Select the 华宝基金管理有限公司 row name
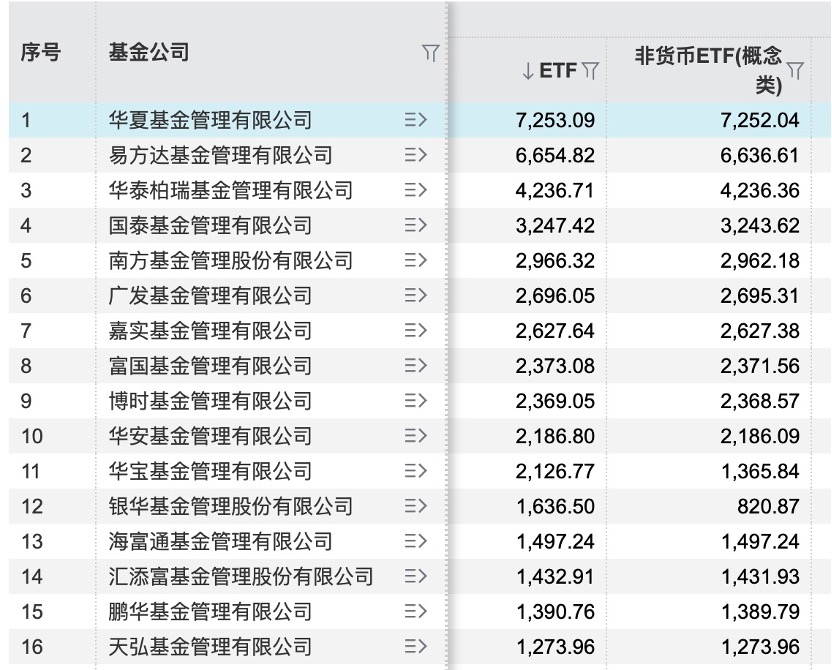Viewport: 832px width, 670px height. click(210, 471)
